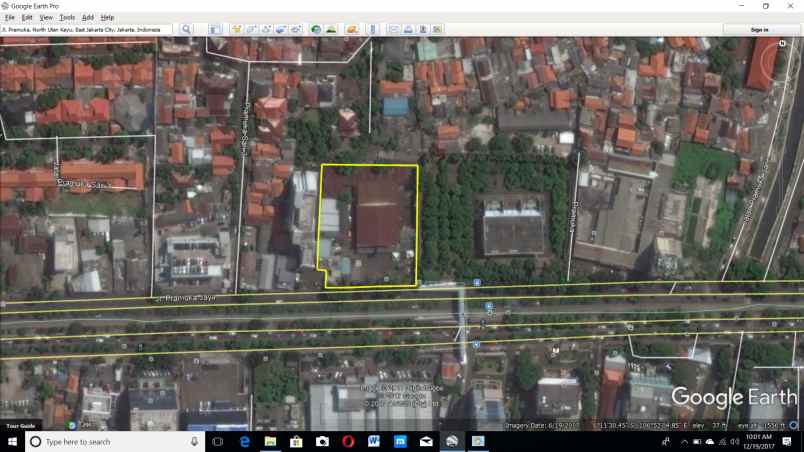Open Opera browser from the taskbar

pyautogui.click(x=348, y=441)
